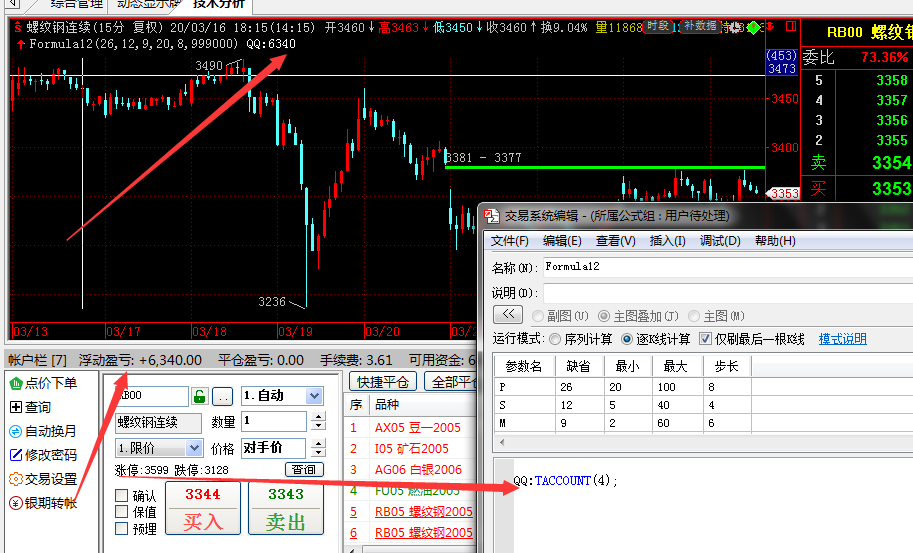Expand the 查询 plus-box icon
This screenshot has height=553, width=913.
[16, 407]
